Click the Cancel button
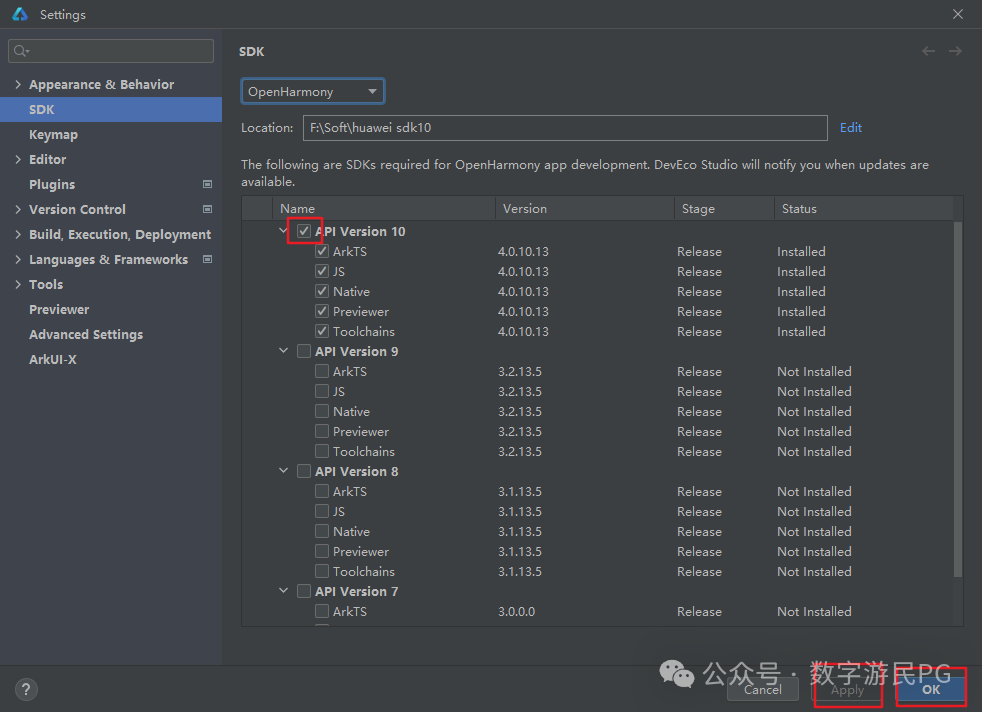The image size is (982, 712). tap(763, 689)
